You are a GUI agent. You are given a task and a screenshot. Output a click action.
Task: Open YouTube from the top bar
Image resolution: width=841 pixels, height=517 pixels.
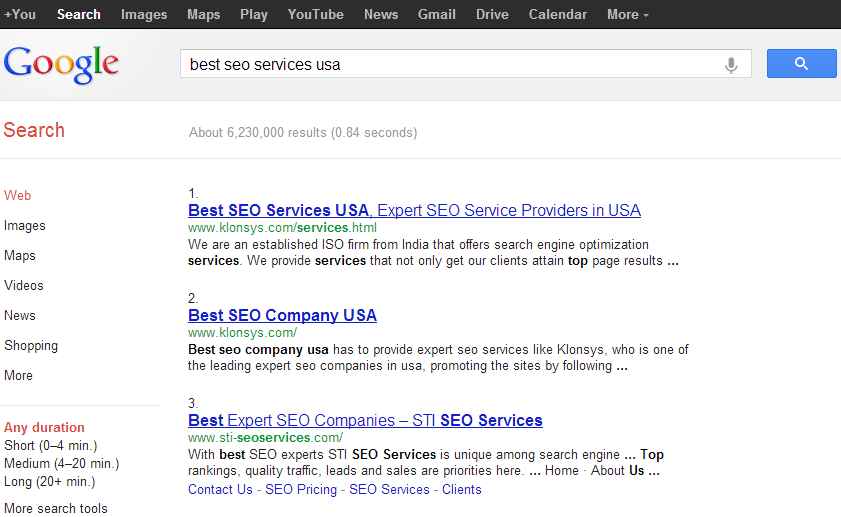coord(315,14)
